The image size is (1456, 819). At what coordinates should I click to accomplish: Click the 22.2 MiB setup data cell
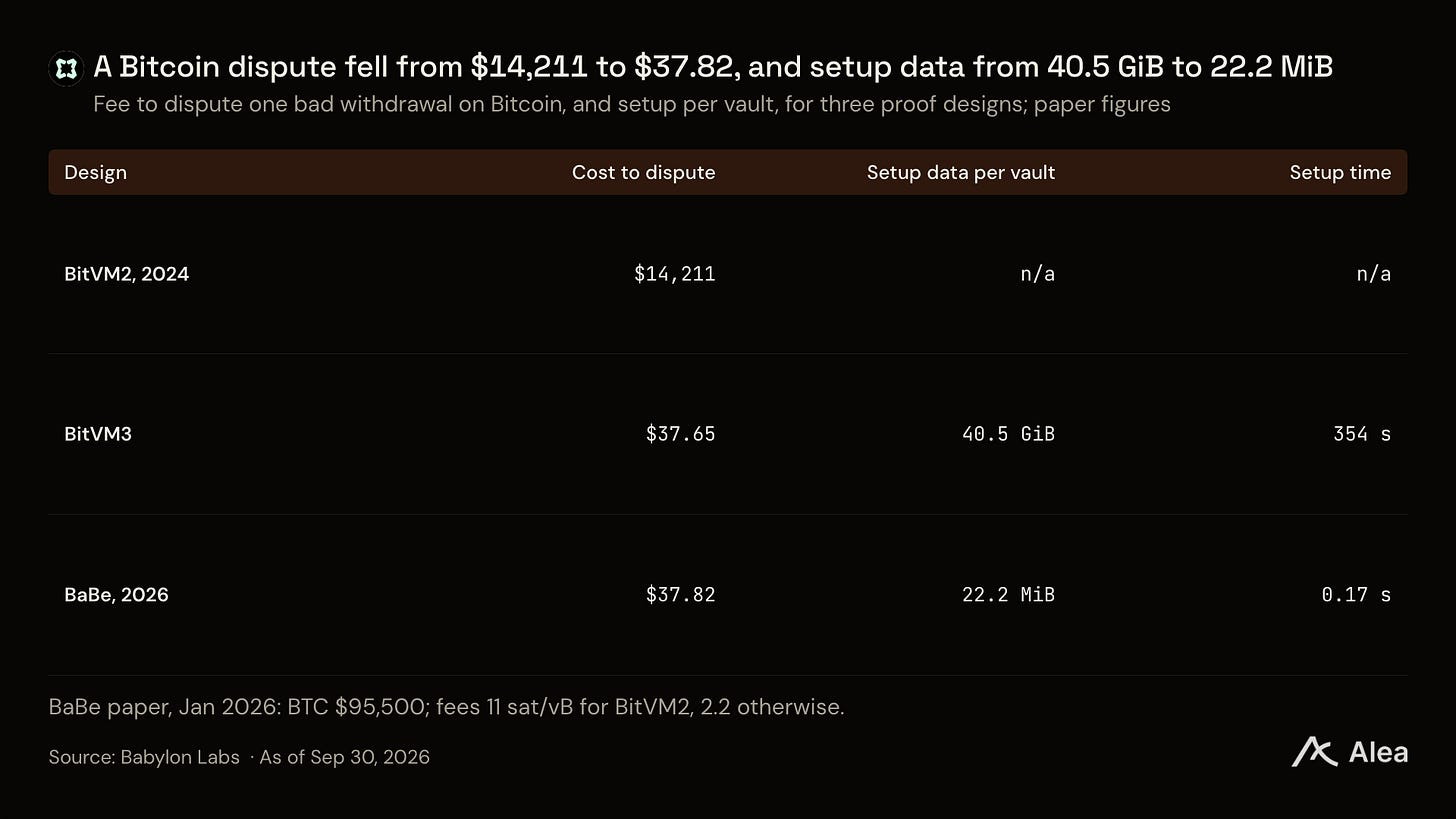click(x=1008, y=595)
